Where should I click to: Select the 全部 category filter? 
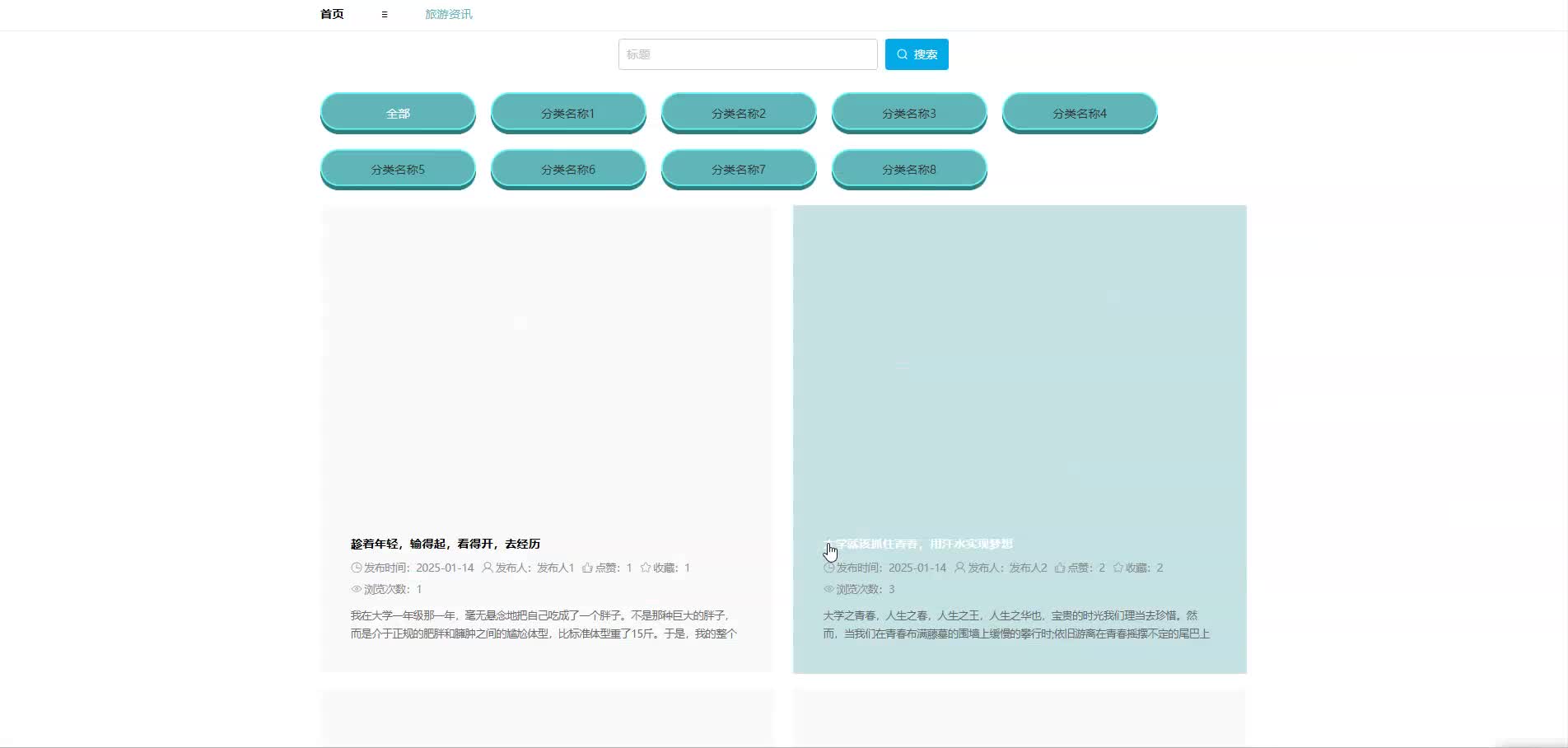point(398,113)
